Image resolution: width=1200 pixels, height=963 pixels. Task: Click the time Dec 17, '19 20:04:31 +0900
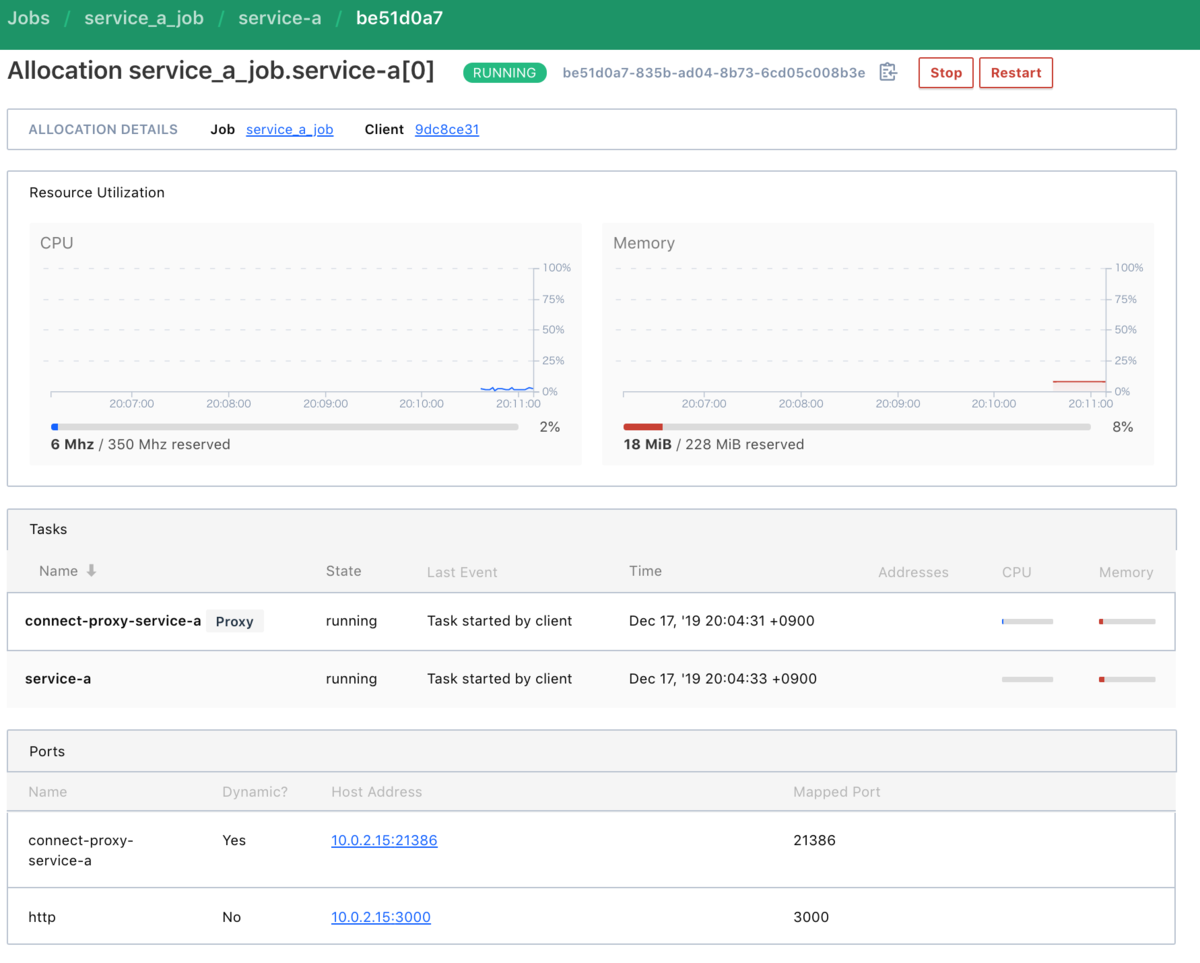pos(722,621)
